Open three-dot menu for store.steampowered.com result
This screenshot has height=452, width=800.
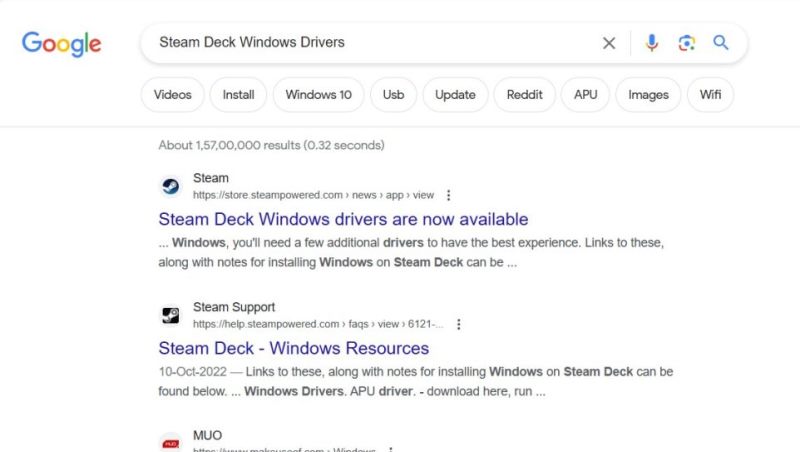tap(448, 195)
